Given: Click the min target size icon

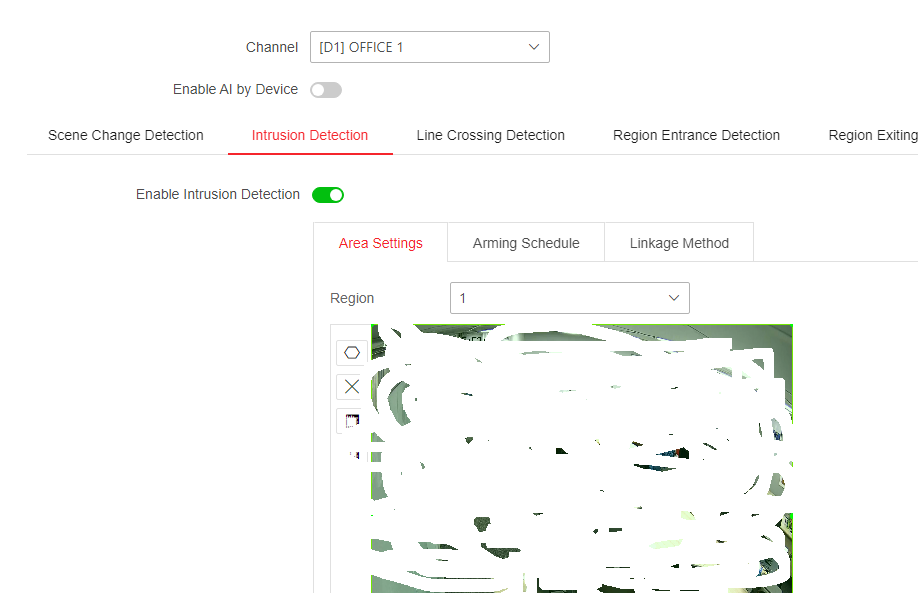Looking at the screenshot, I should pos(353,455).
